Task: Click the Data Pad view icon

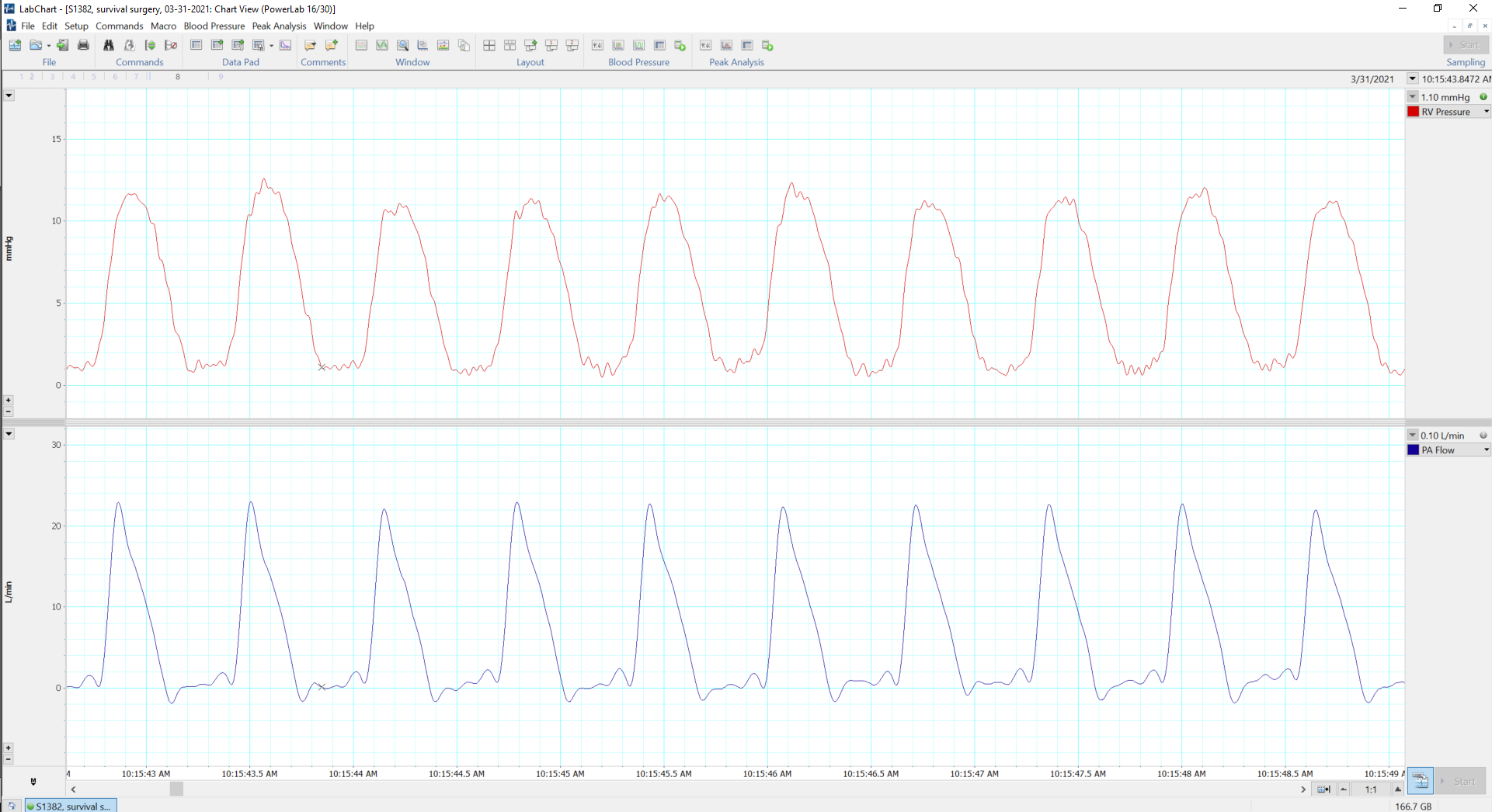Action: pyautogui.click(x=196, y=45)
